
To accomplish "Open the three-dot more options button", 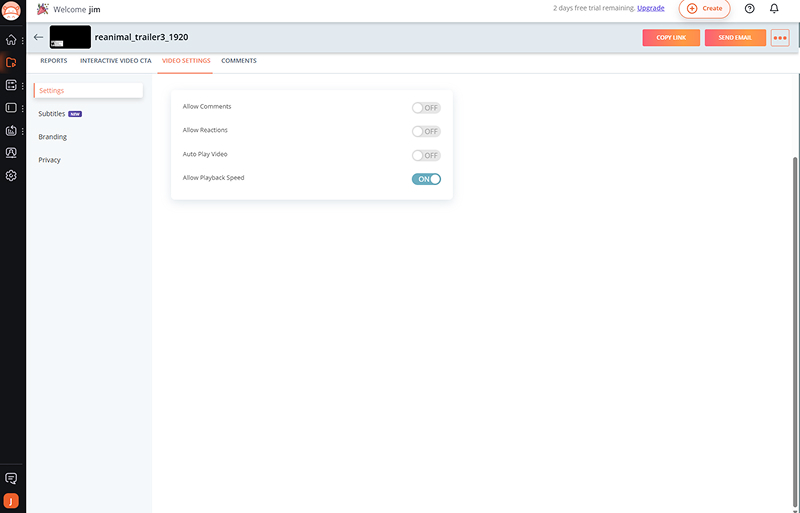I will [x=781, y=38].
